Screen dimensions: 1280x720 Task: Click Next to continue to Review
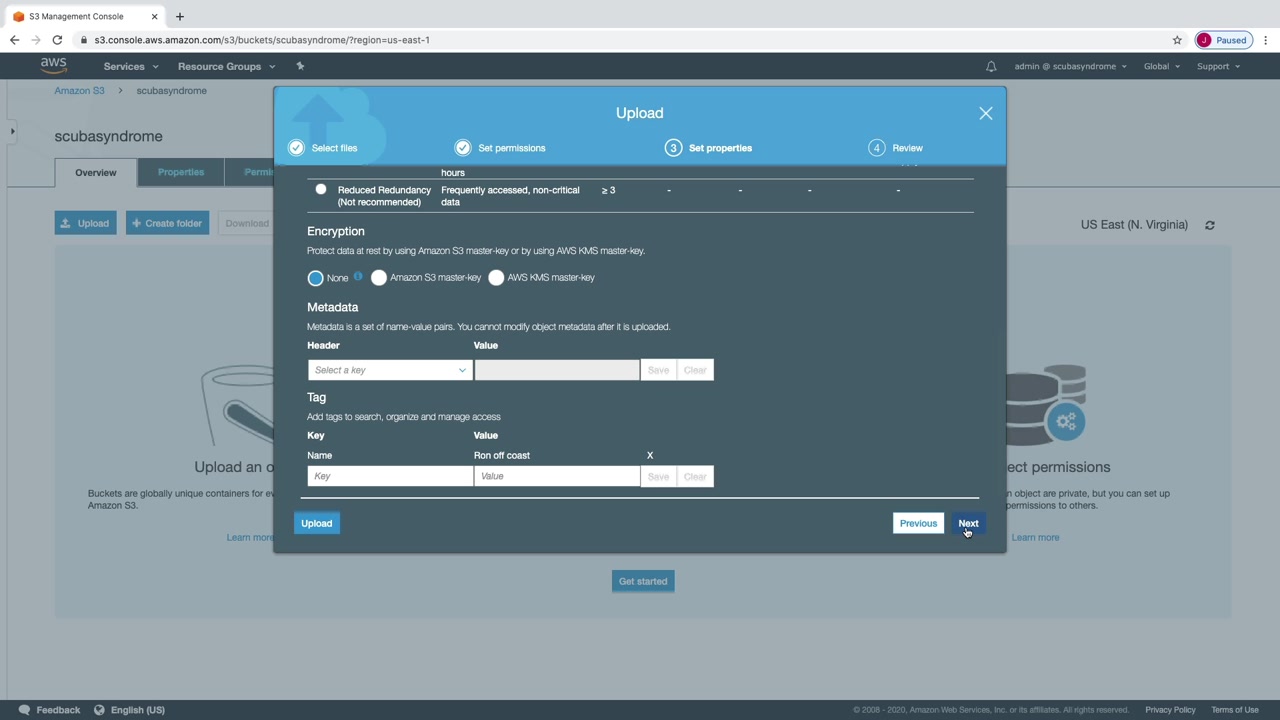pos(968,523)
